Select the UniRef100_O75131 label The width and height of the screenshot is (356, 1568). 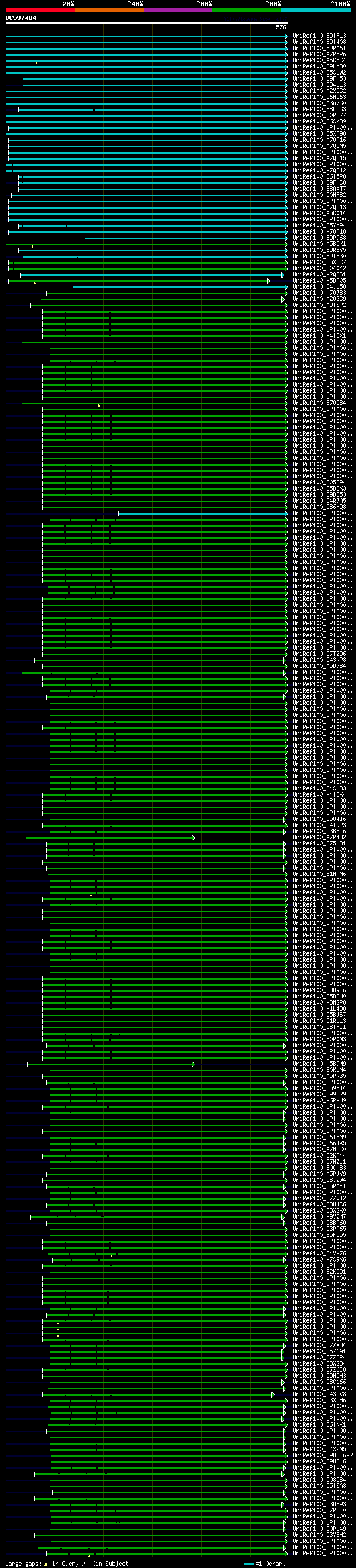319,844
